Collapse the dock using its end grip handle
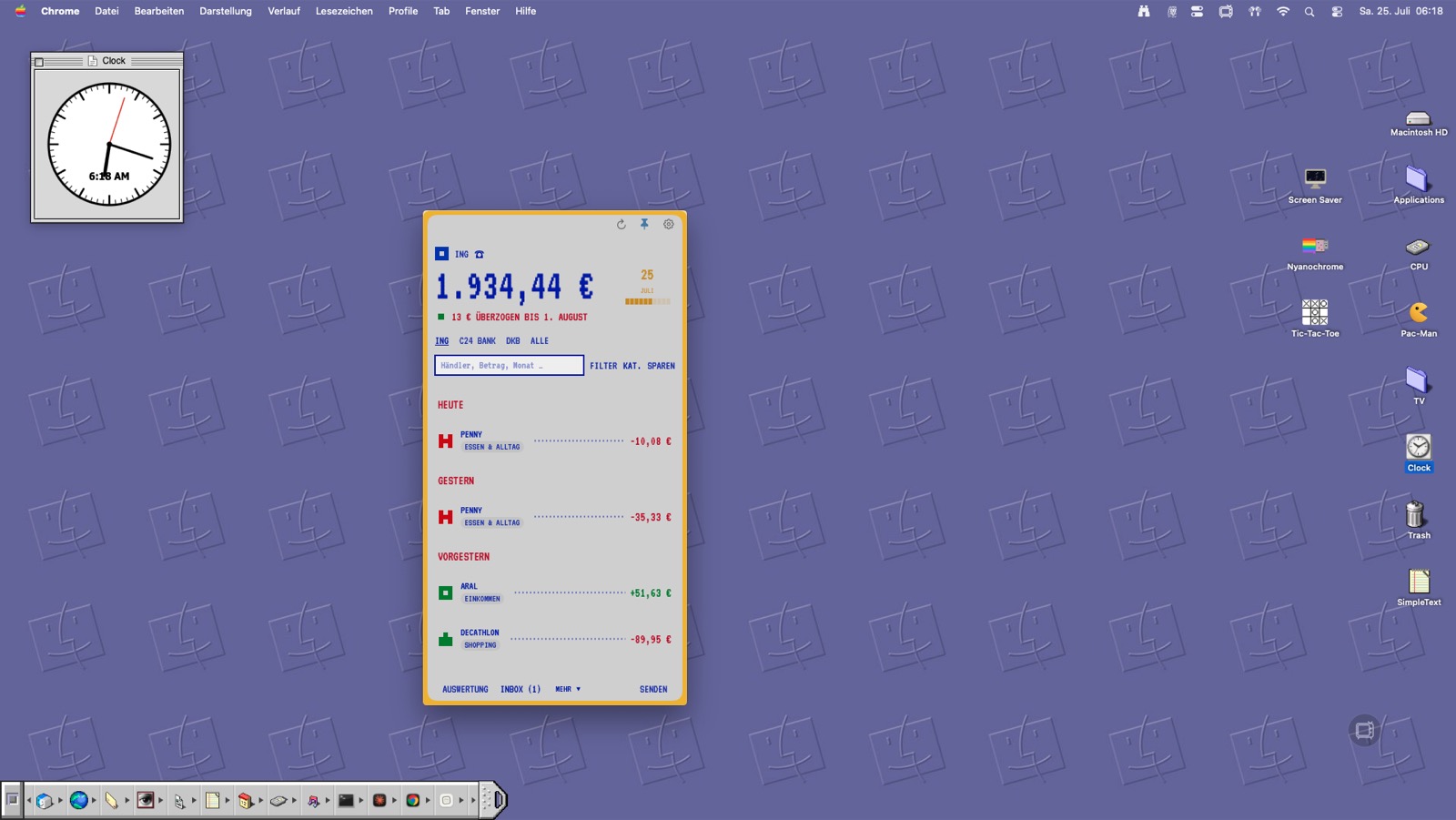The height and width of the screenshot is (820, 1456). (x=492, y=800)
